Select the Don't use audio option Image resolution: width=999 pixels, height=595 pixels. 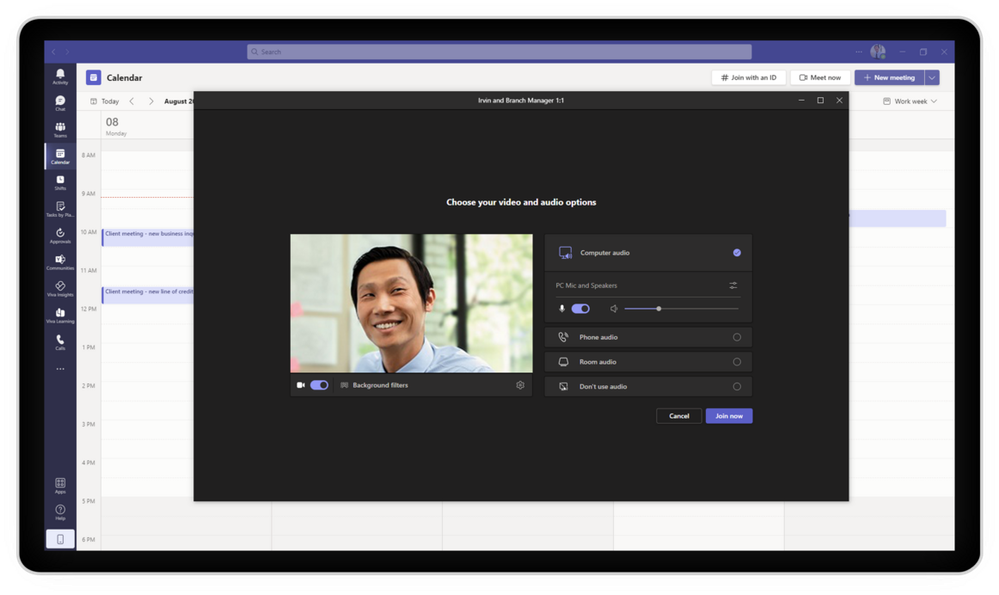click(x=648, y=386)
